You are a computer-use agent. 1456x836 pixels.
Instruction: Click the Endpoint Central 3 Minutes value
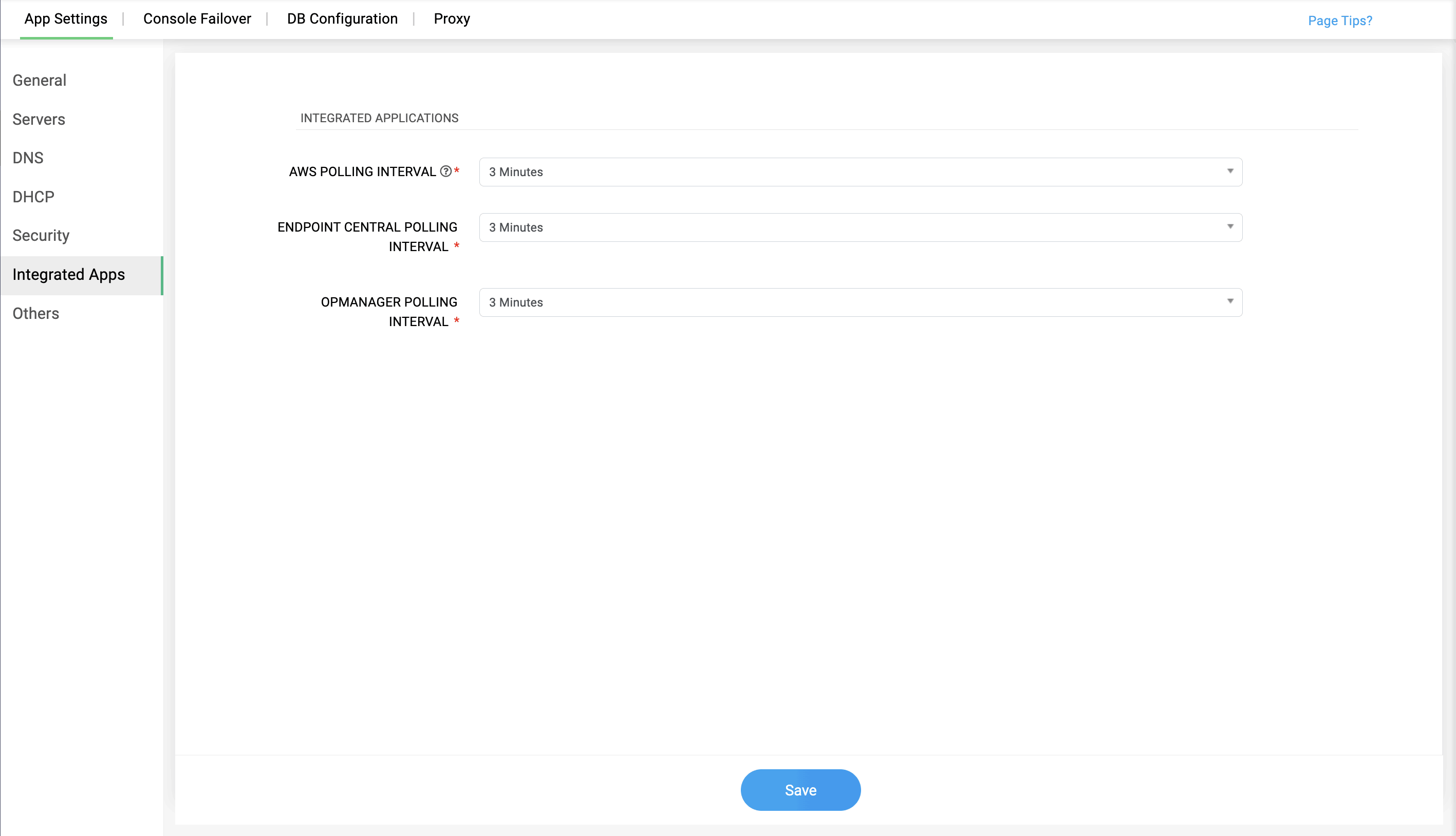516,227
